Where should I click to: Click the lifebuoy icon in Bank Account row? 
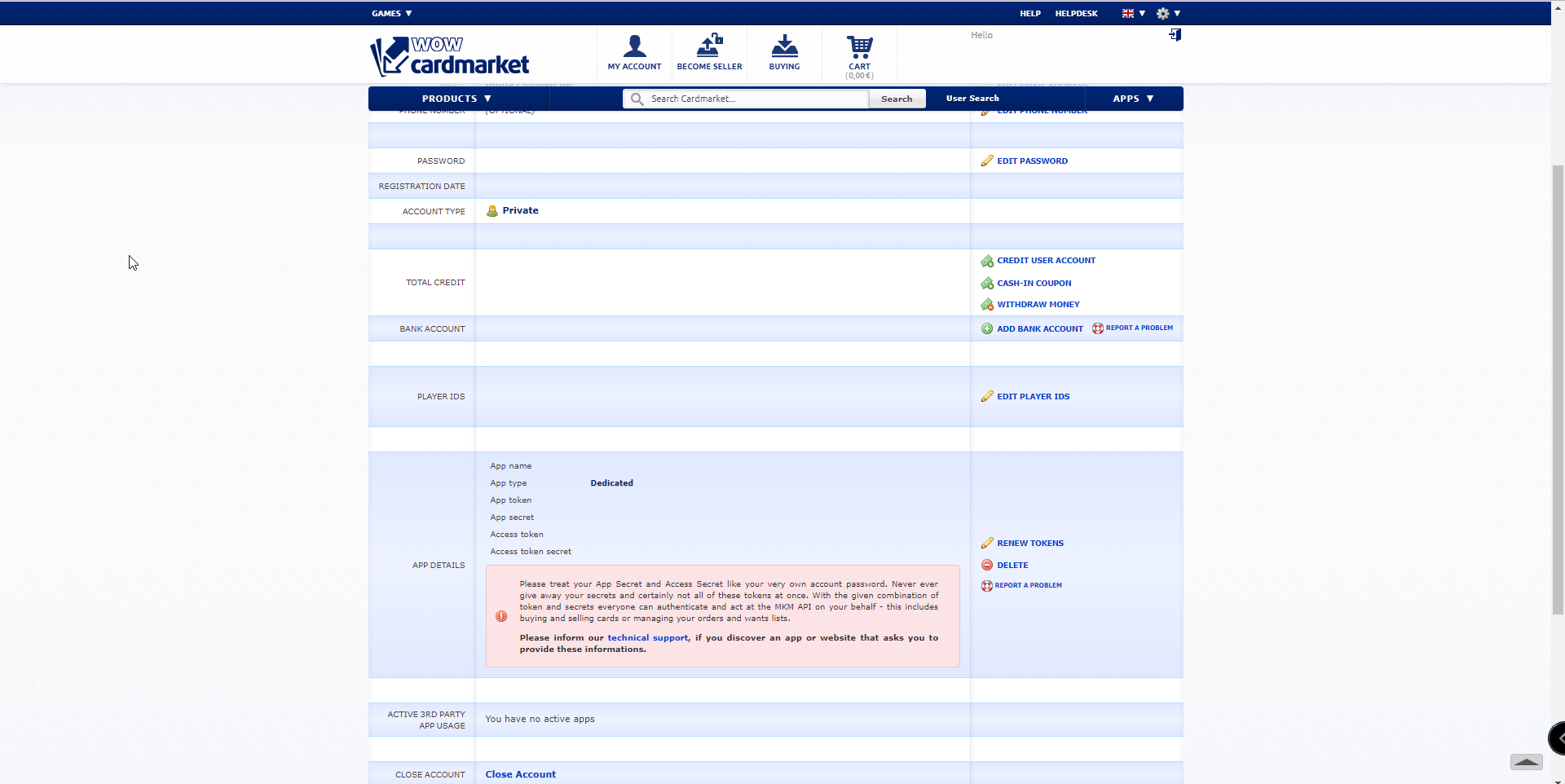pos(1098,328)
